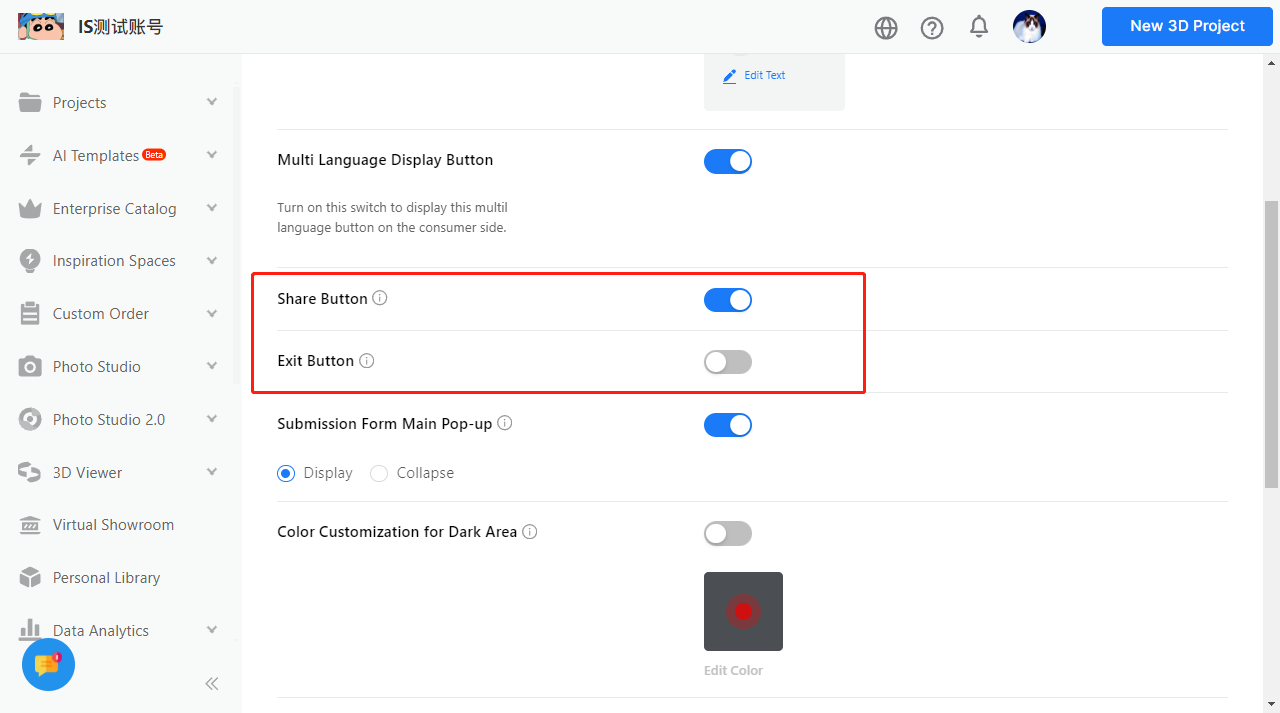The image size is (1280, 713).
Task: Open the help question mark icon
Action: pos(932,28)
